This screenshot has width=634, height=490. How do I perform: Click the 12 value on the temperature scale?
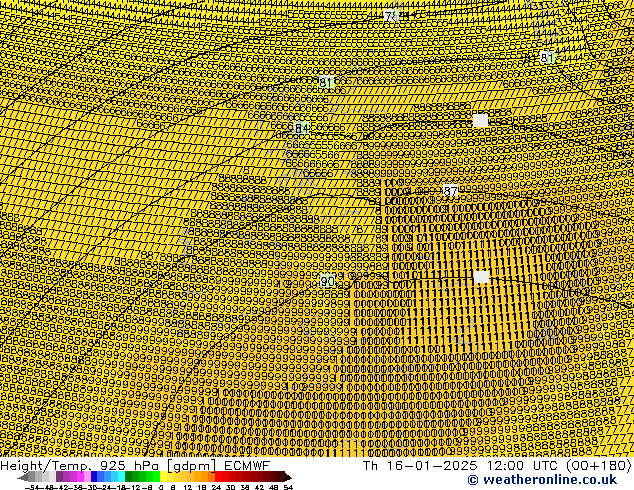coord(187,487)
